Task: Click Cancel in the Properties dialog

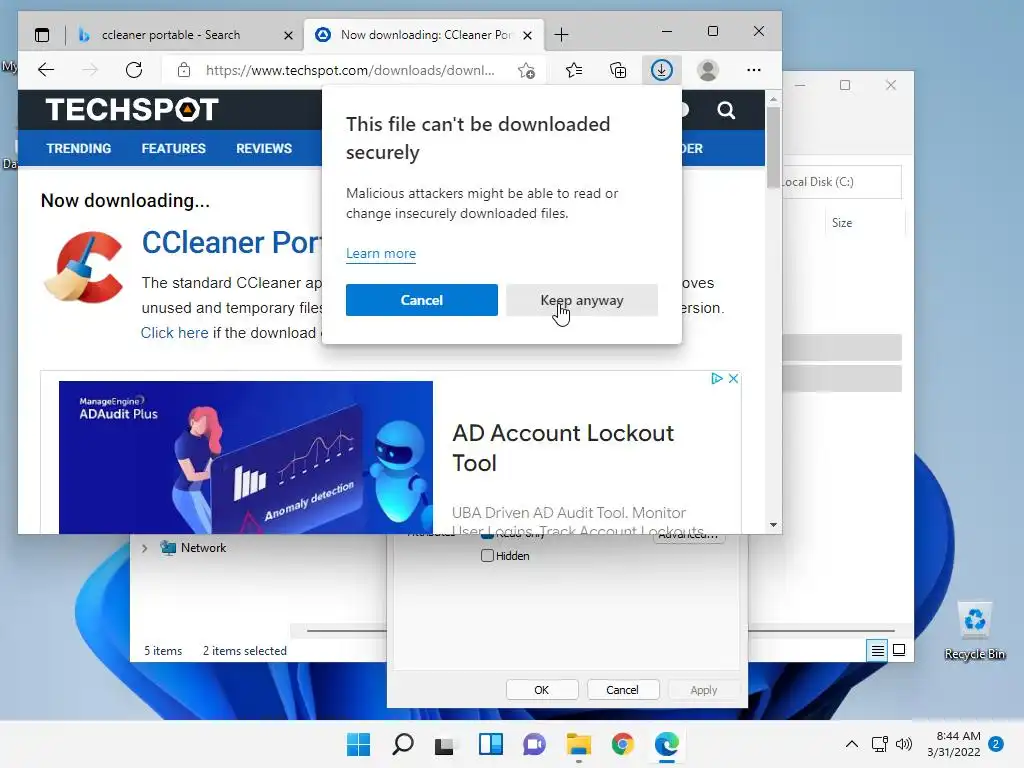Action: 622,690
